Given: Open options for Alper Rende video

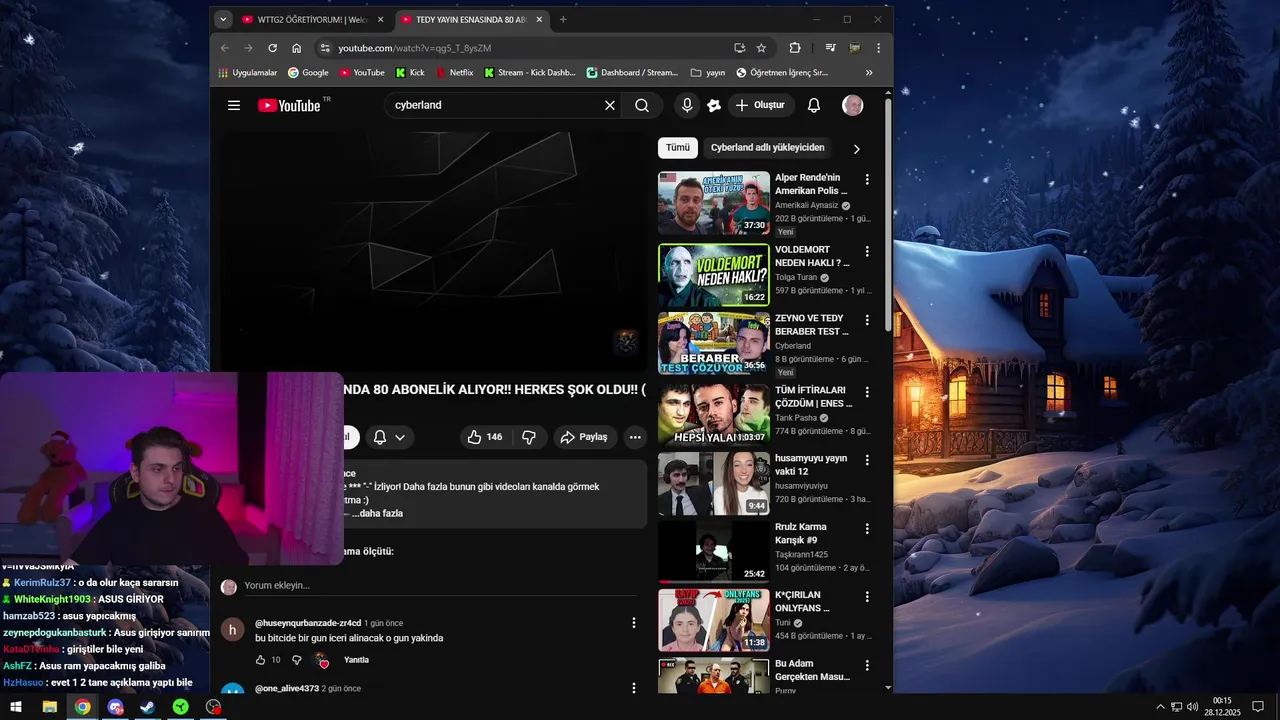Looking at the screenshot, I should coord(867,180).
